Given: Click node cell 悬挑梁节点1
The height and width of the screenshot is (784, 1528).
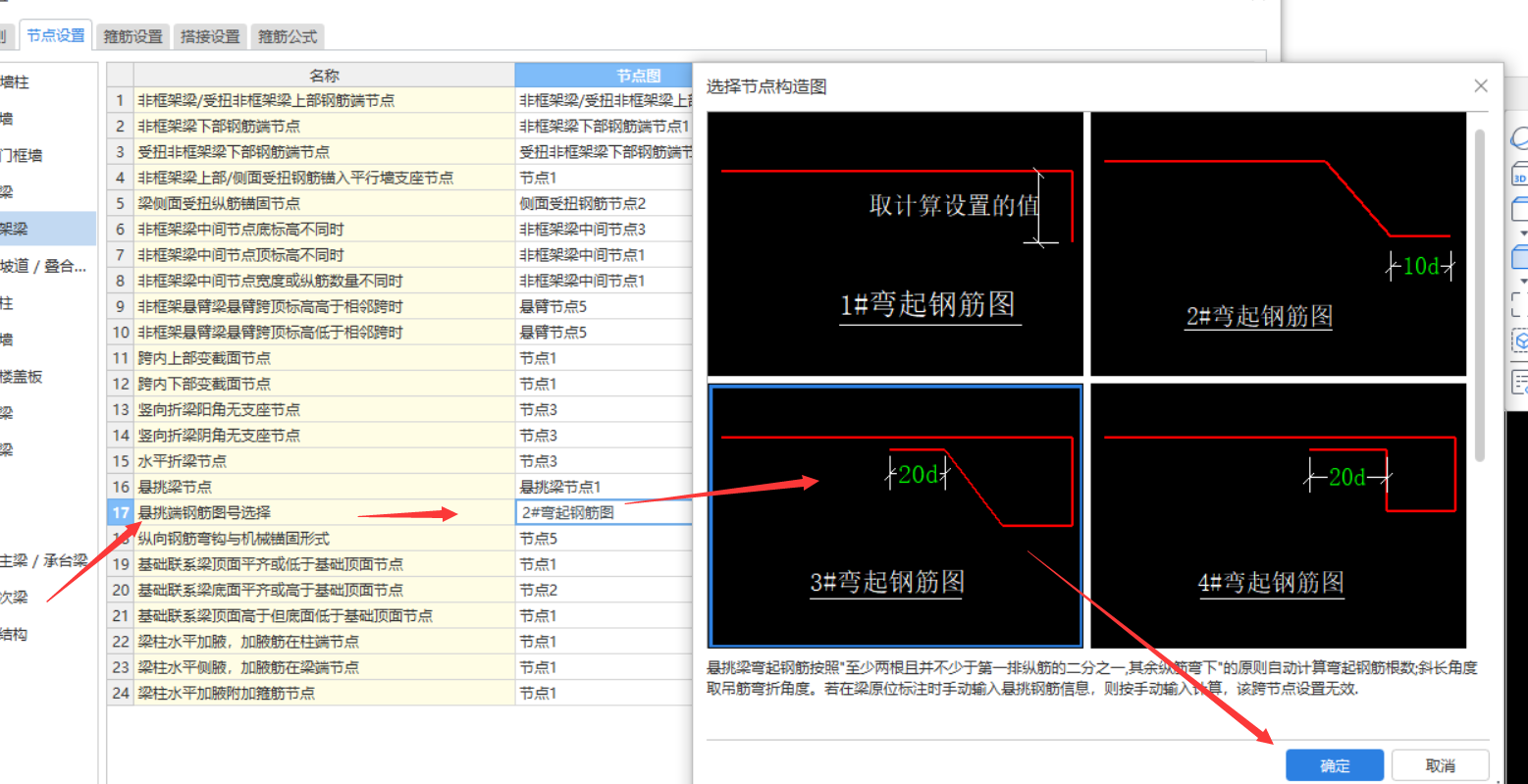Looking at the screenshot, I should point(604,487).
